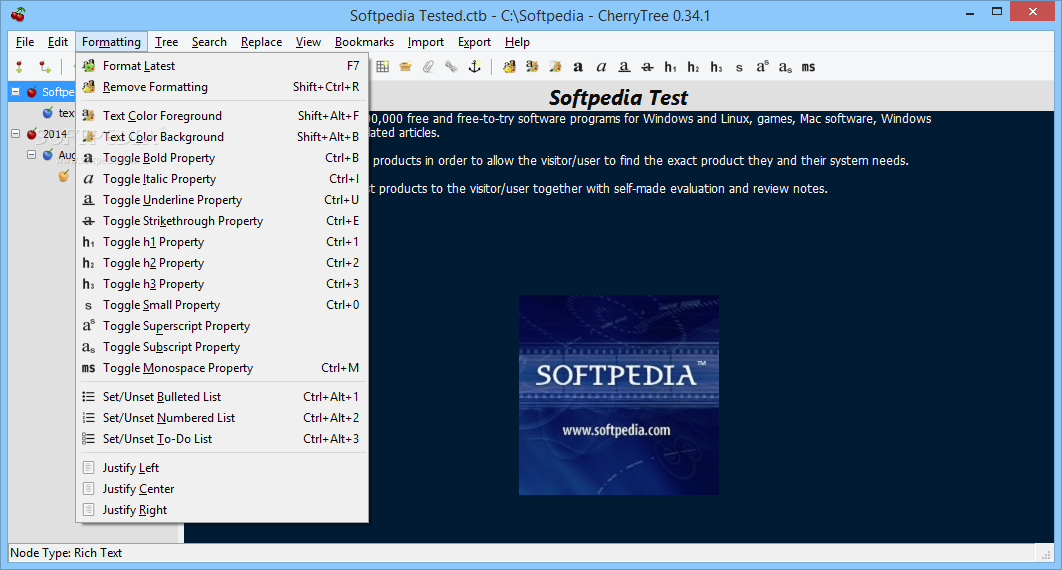Apply h3 heading from toolbar
The width and height of the screenshot is (1062, 570).
(717, 66)
